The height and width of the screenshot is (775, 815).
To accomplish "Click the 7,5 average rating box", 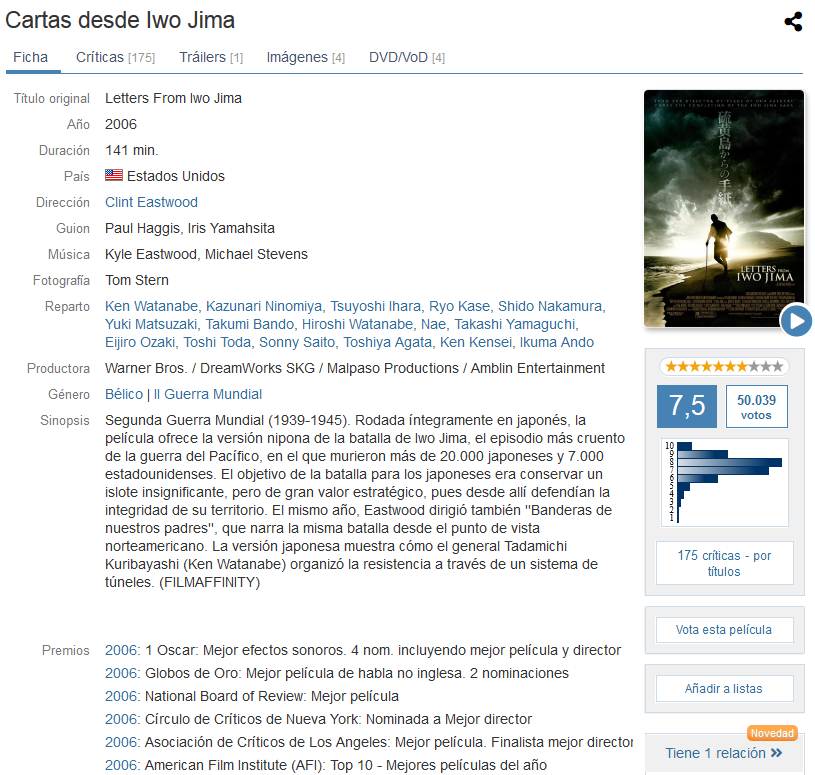I will pyautogui.click(x=687, y=406).
